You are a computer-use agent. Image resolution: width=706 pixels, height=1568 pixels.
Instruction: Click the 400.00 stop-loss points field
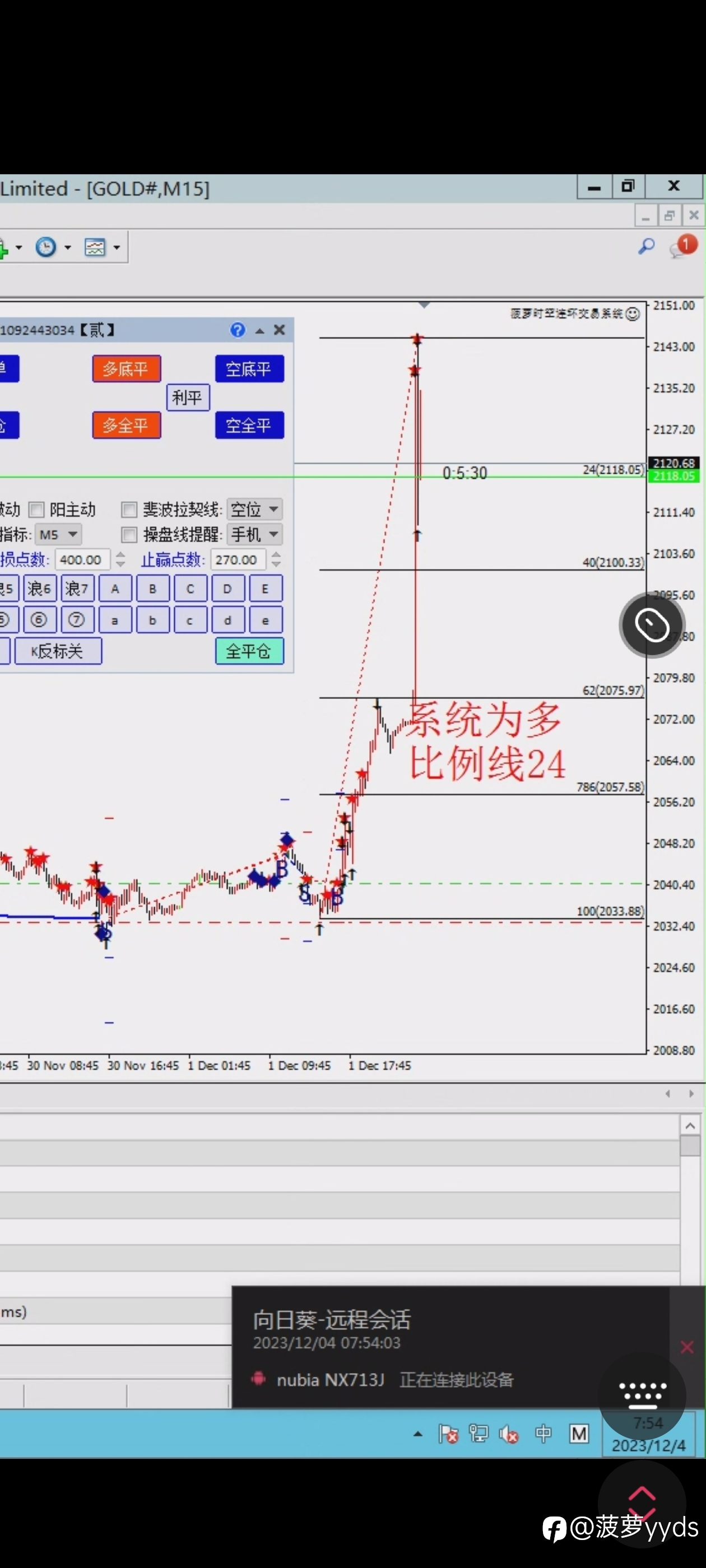[82, 559]
